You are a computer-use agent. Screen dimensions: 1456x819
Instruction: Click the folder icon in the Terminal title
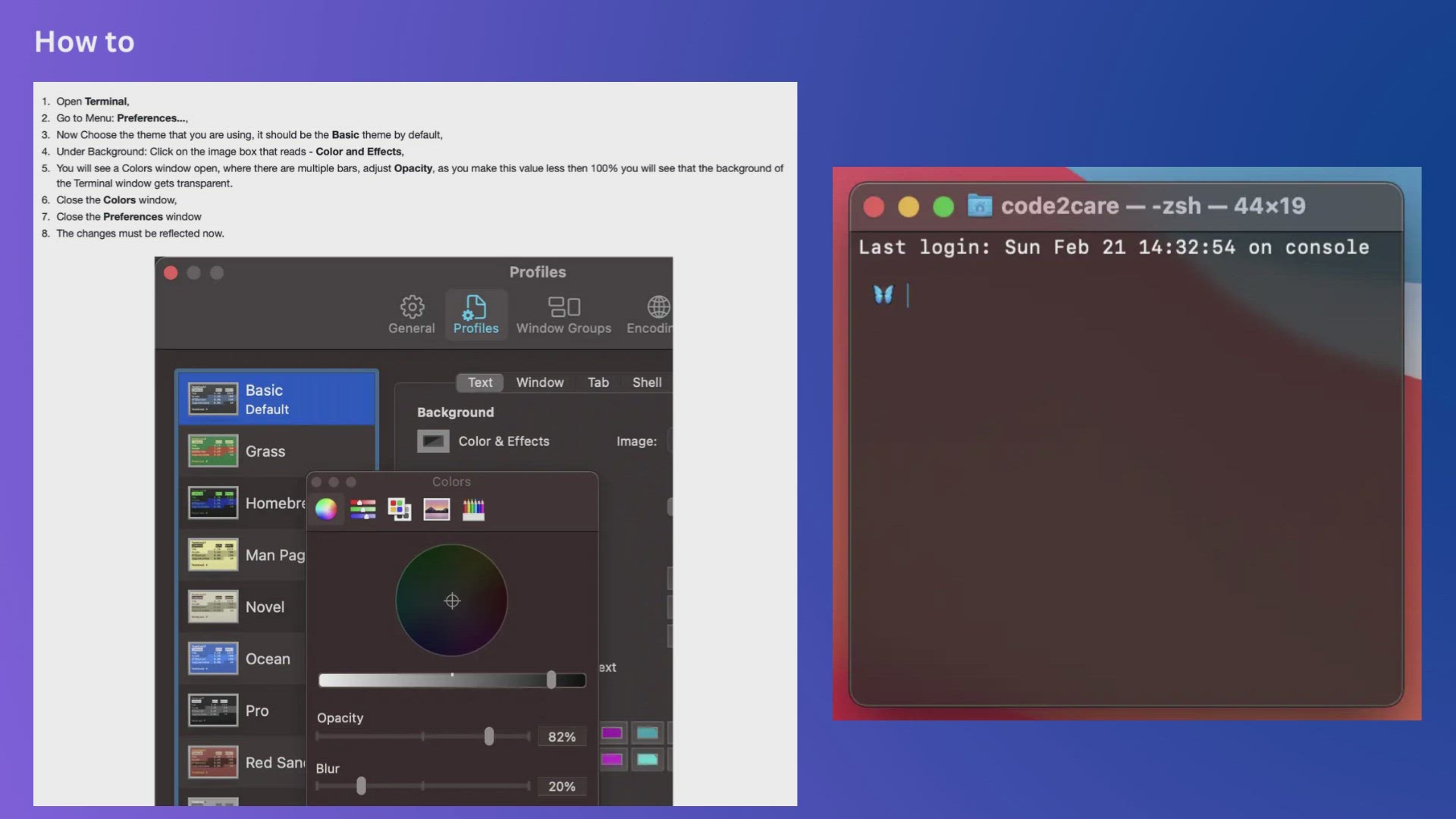tap(980, 206)
